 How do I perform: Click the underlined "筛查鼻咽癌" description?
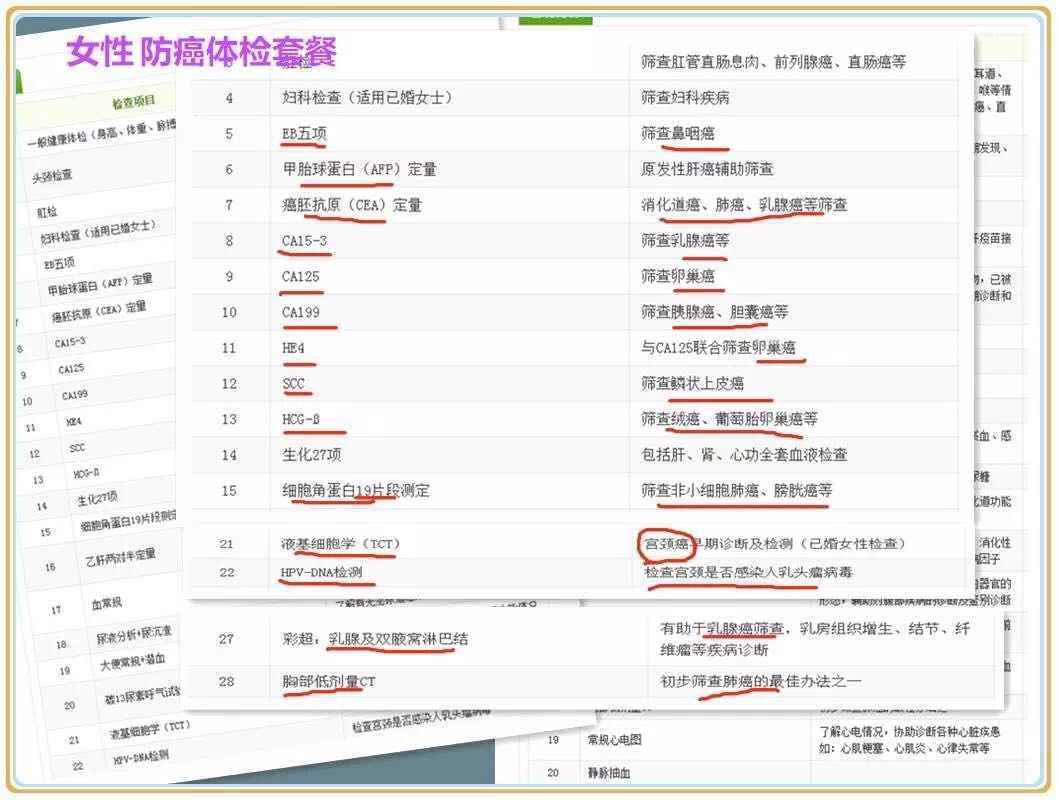tap(678, 133)
